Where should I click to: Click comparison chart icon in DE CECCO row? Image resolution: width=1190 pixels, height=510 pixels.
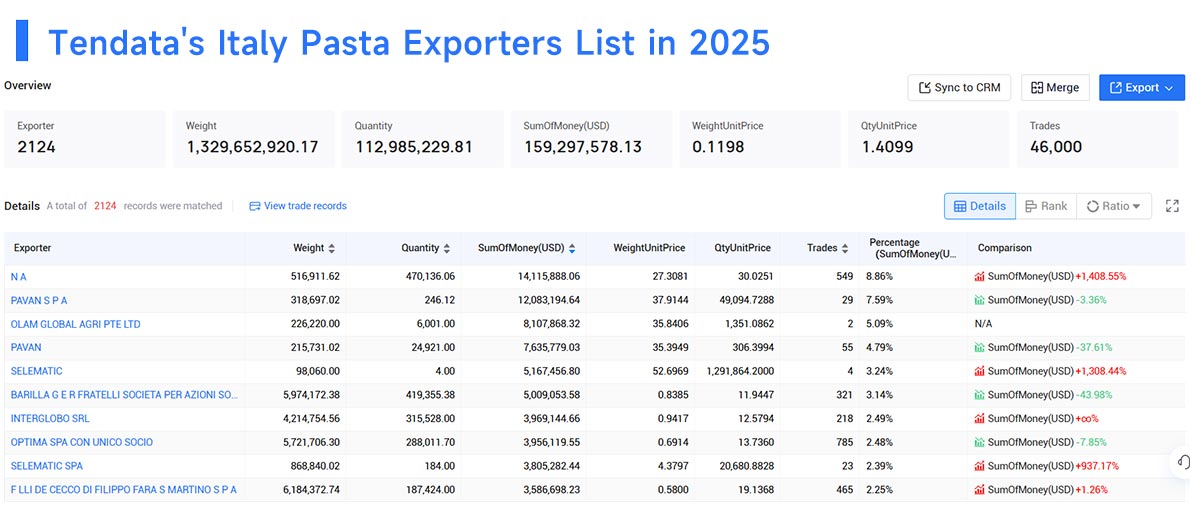click(x=979, y=490)
